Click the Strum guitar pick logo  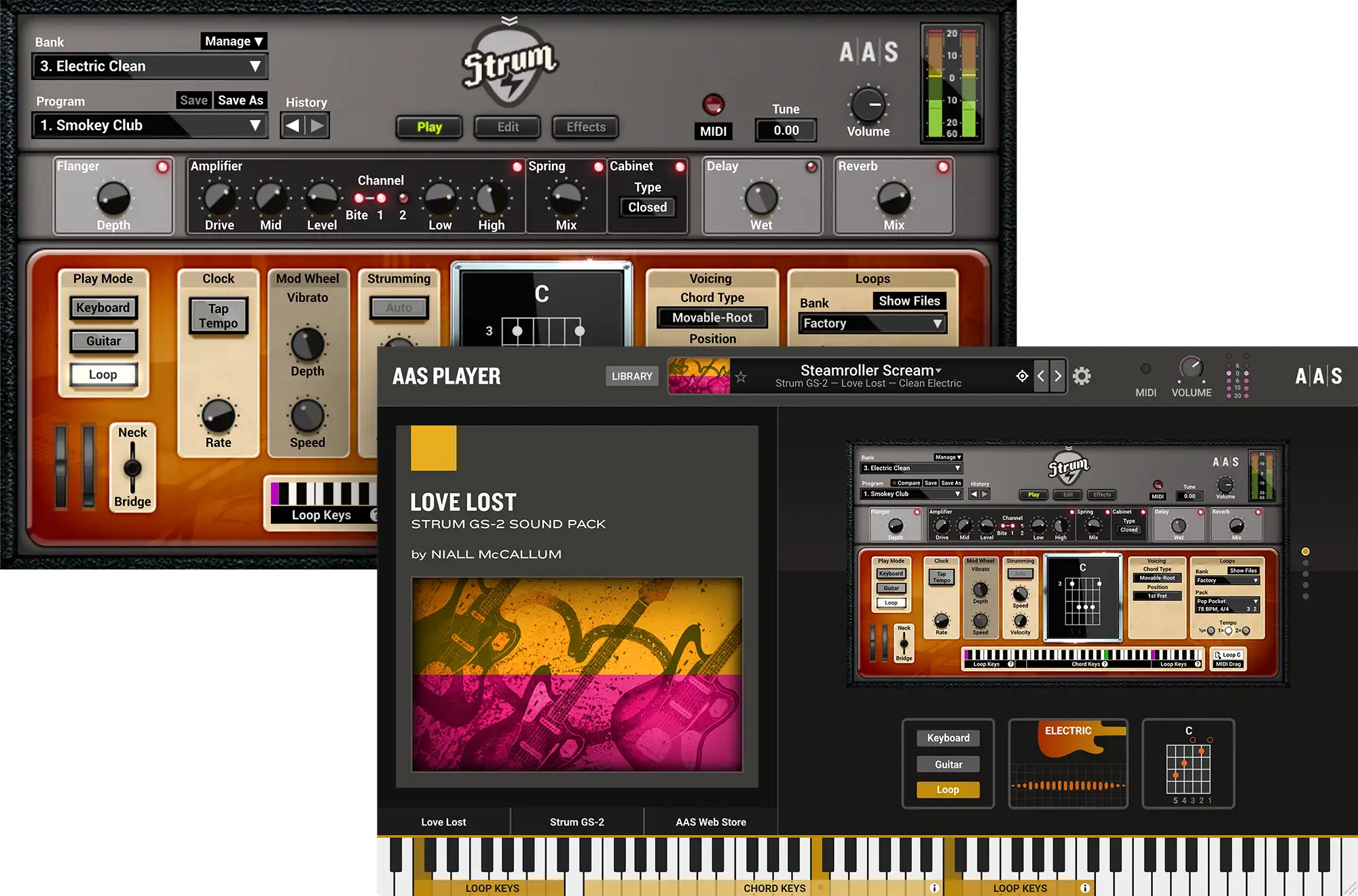(x=509, y=68)
